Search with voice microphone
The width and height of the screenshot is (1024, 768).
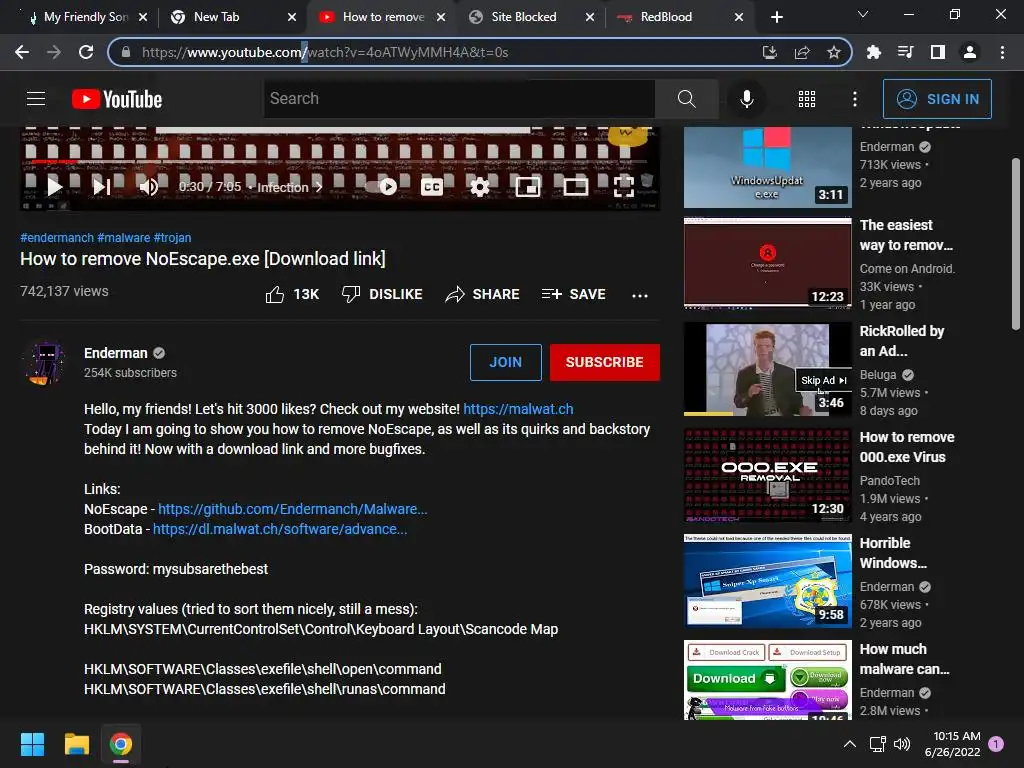pyautogui.click(x=746, y=99)
